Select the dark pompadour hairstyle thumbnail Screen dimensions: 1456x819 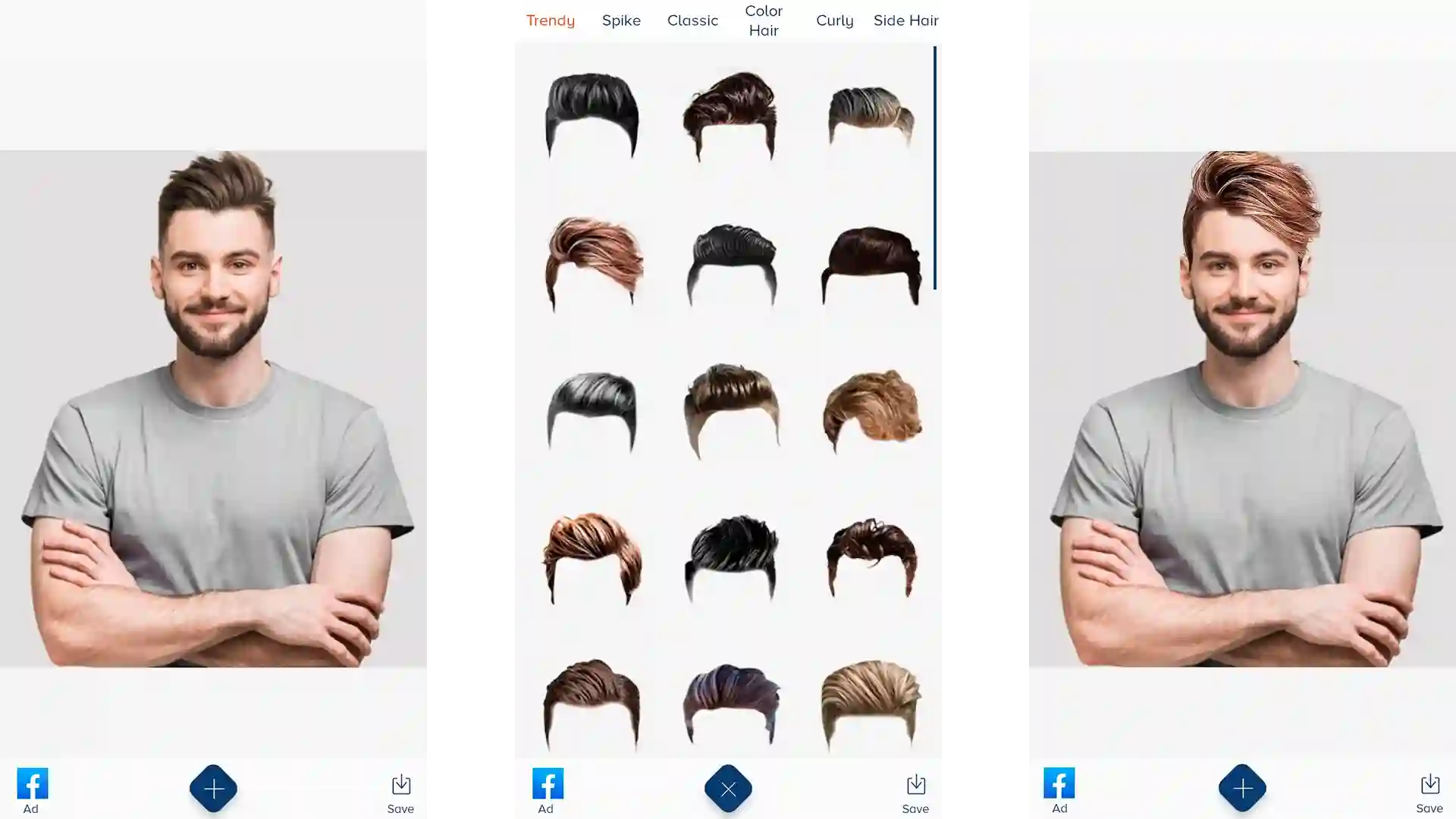[x=591, y=113]
